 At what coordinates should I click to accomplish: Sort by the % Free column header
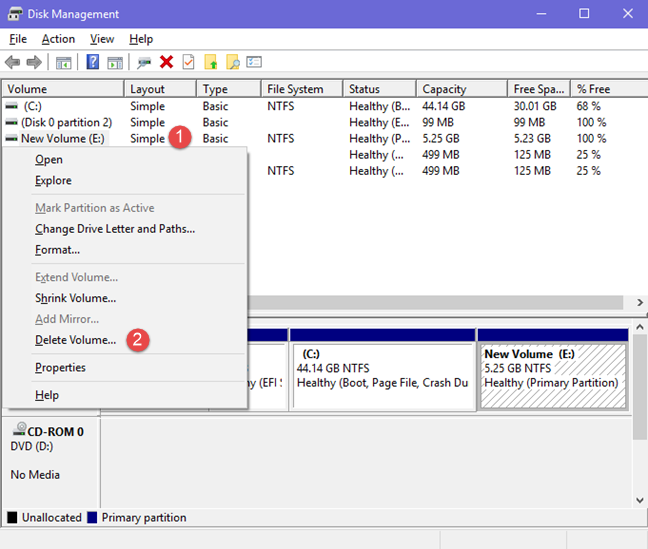(609, 89)
